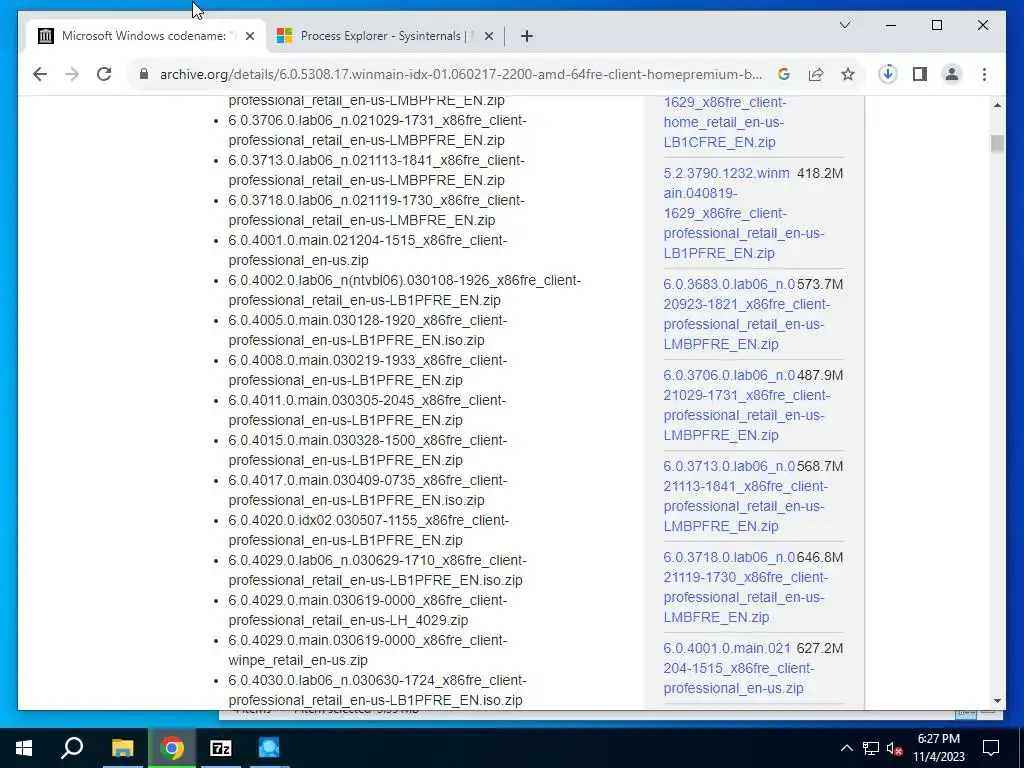Open File Explorer from the taskbar
Image resolution: width=1024 pixels, height=768 pixels.
click(122, 748)
